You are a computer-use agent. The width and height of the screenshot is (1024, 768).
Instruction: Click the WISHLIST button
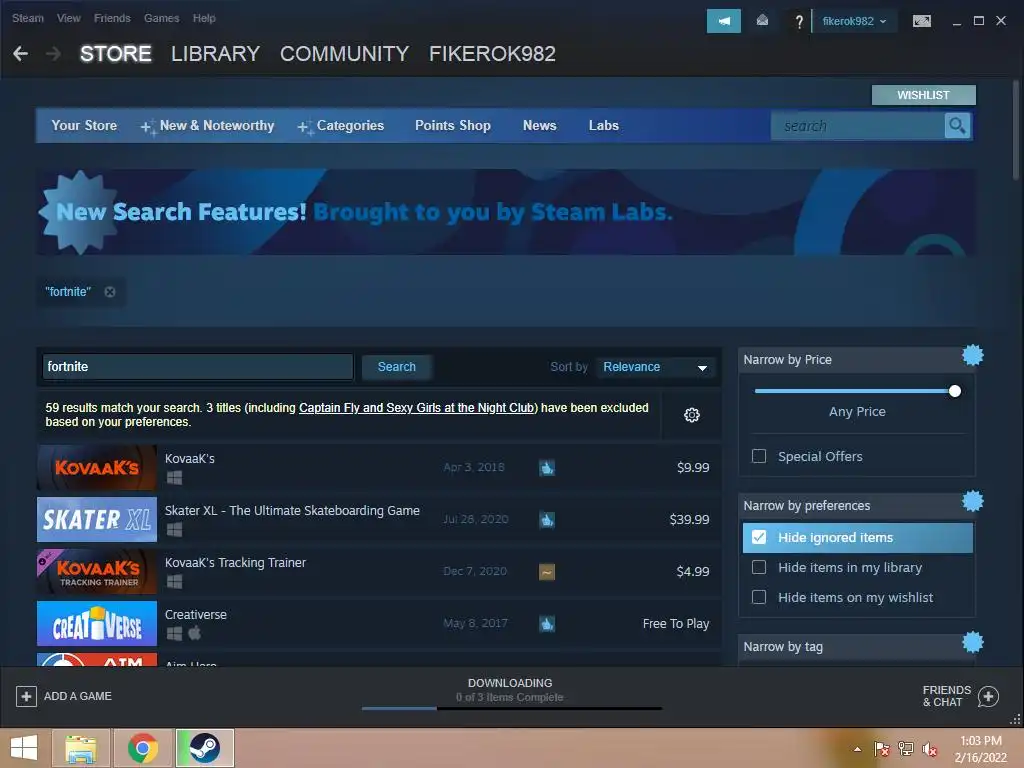[923, 95]
